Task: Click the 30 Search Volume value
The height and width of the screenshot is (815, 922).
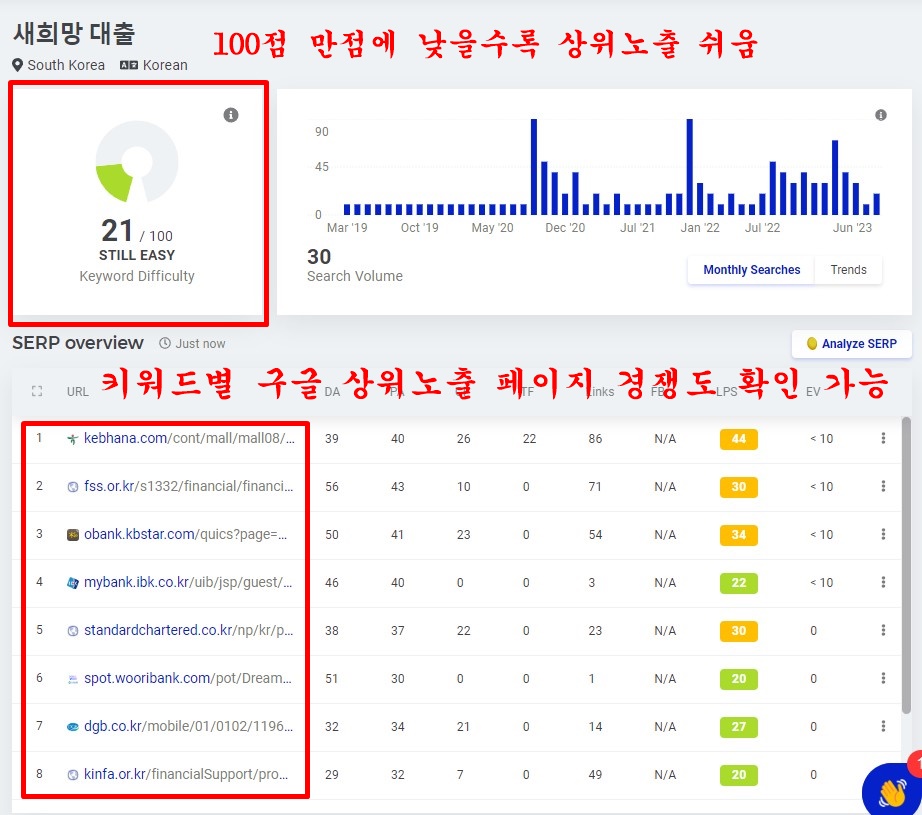Action: tap(319, 256)
